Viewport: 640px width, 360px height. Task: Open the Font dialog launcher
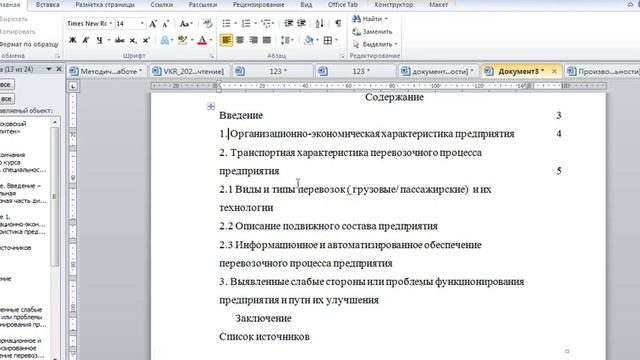click(x=211, y=56)
